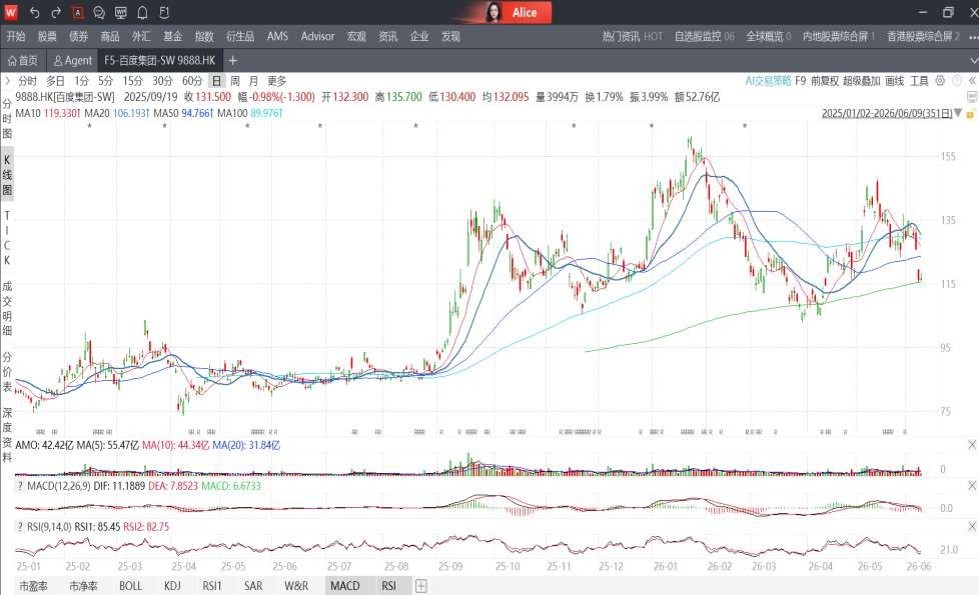Open the notification bell icon
The width and height of the screenshot is (979, 595).
(x=142, y=12)
